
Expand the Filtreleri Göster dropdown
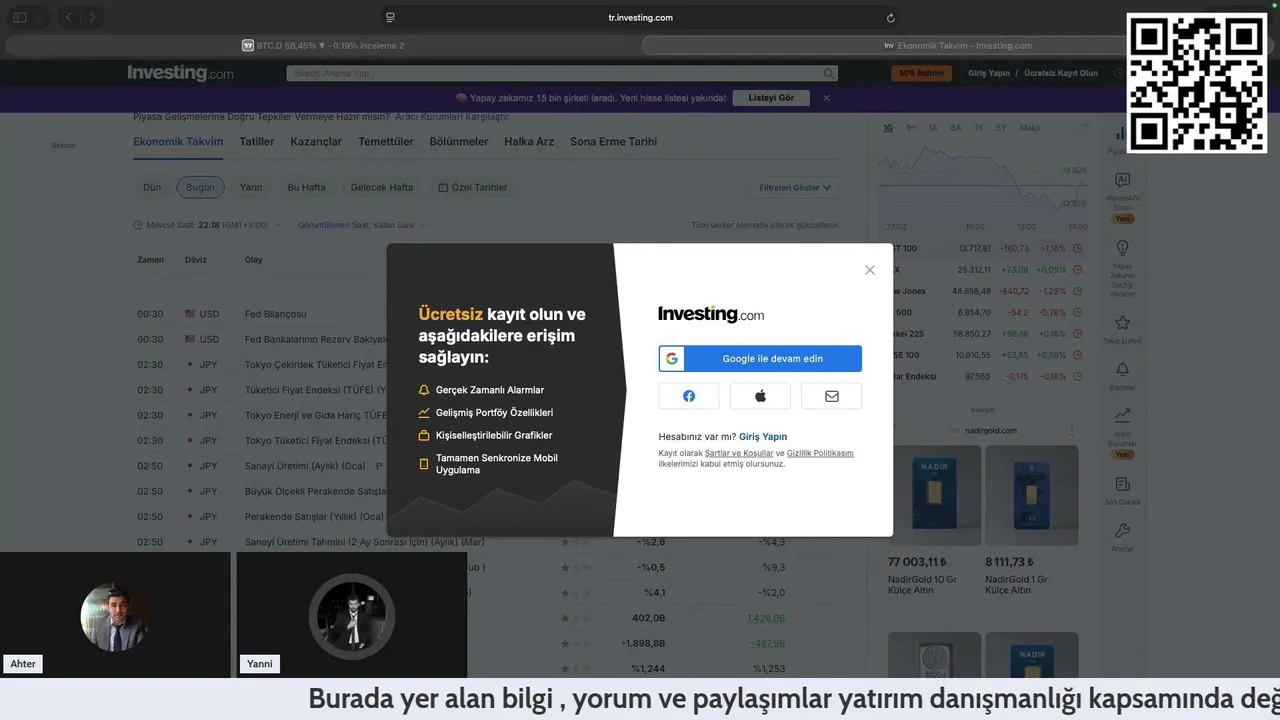click(795, 187)
